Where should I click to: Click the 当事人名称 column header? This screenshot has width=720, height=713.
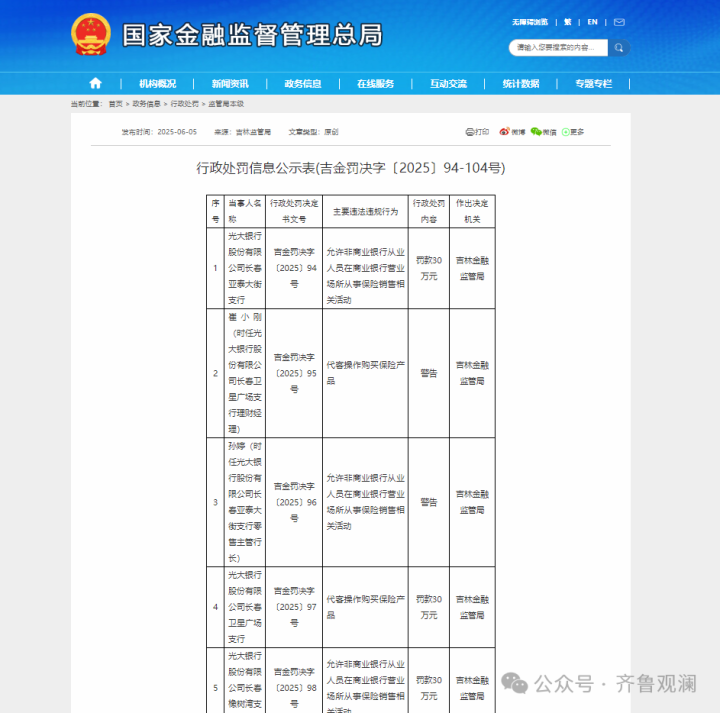coord(245,211)
